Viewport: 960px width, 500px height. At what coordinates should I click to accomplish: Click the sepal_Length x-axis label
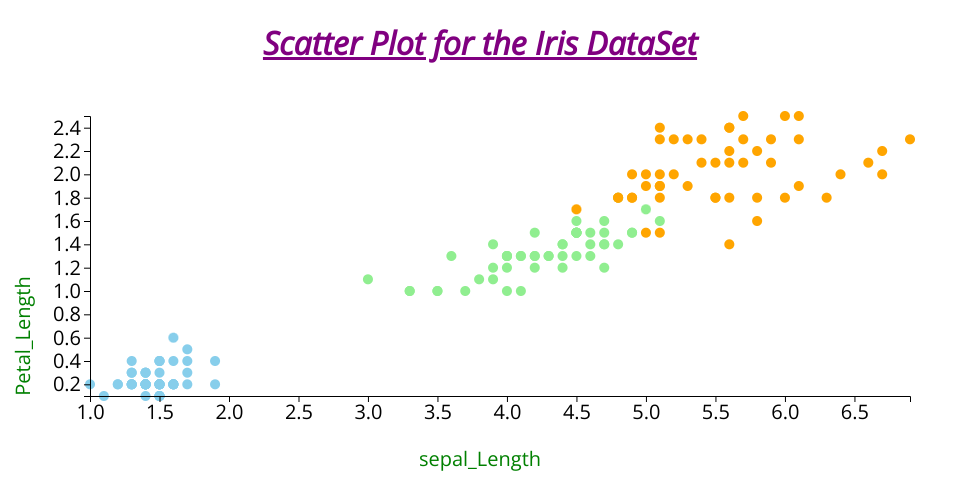pos(480,459)
